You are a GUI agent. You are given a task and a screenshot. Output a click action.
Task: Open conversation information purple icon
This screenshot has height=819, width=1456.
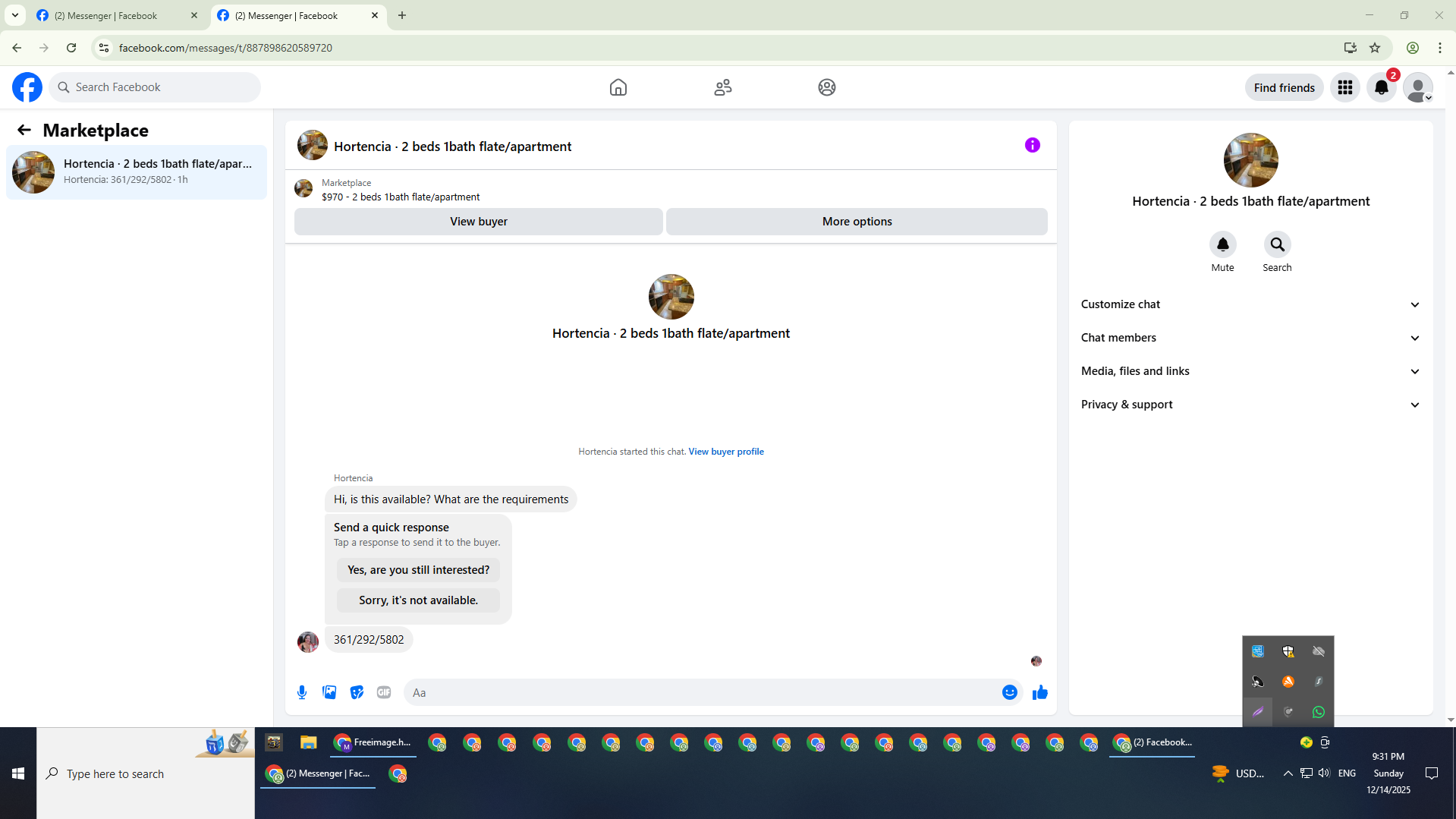(1033, 145)
